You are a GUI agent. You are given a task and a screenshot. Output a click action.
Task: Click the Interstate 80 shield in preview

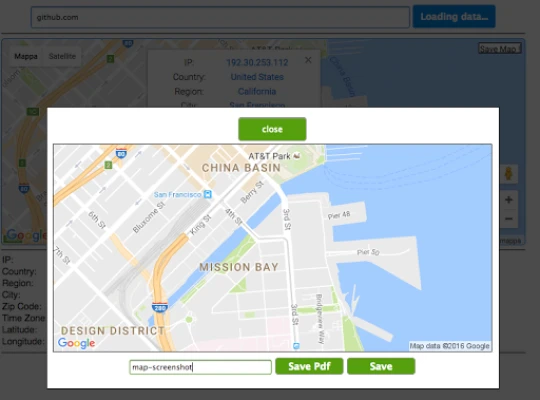pyautogui.click(x=121, y=152)
